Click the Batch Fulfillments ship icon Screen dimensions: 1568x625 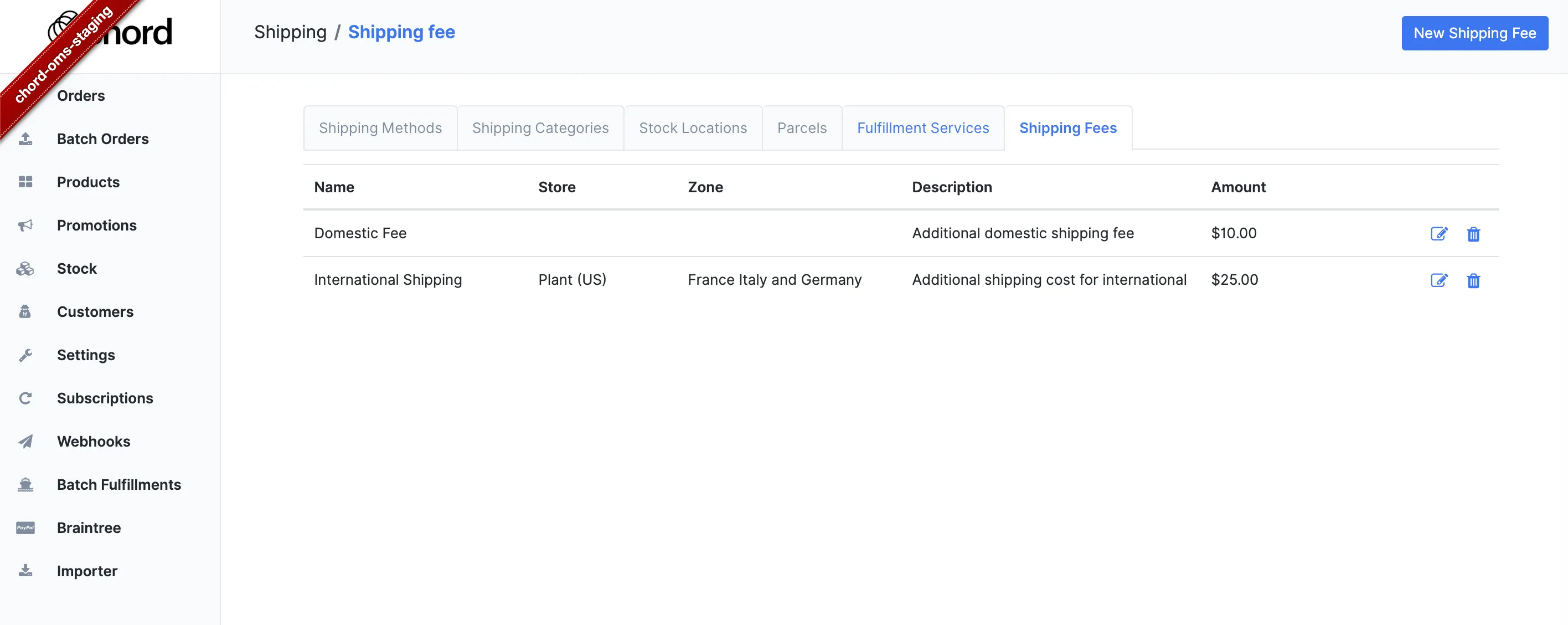(x=25, y=485)
